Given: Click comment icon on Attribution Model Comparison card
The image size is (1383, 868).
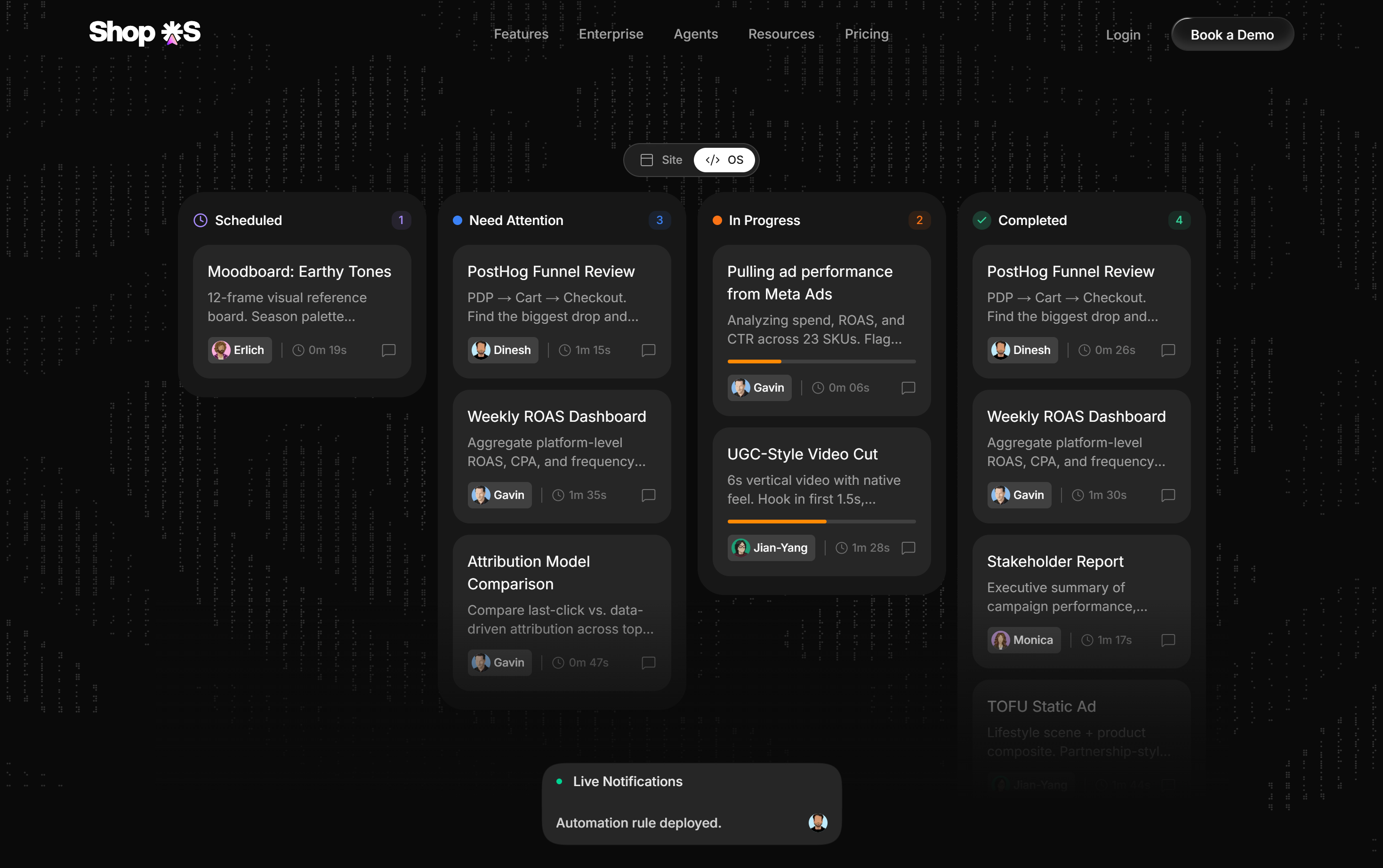Looking at the screenshot, I should (648, 662).
